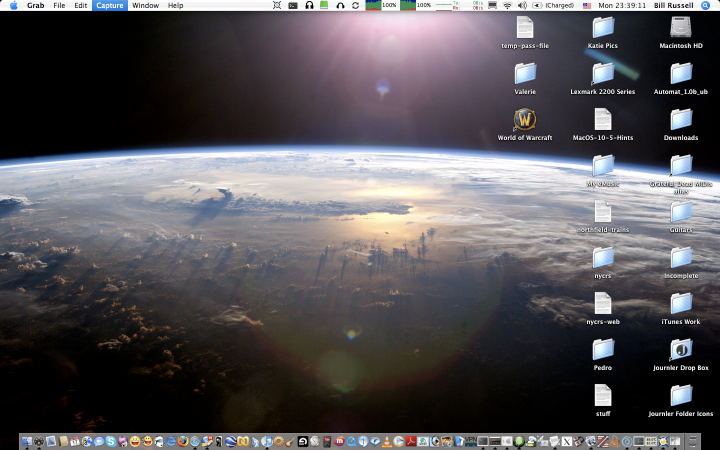
Task: Select the temp-pass-file document
Action: point(525,28)
